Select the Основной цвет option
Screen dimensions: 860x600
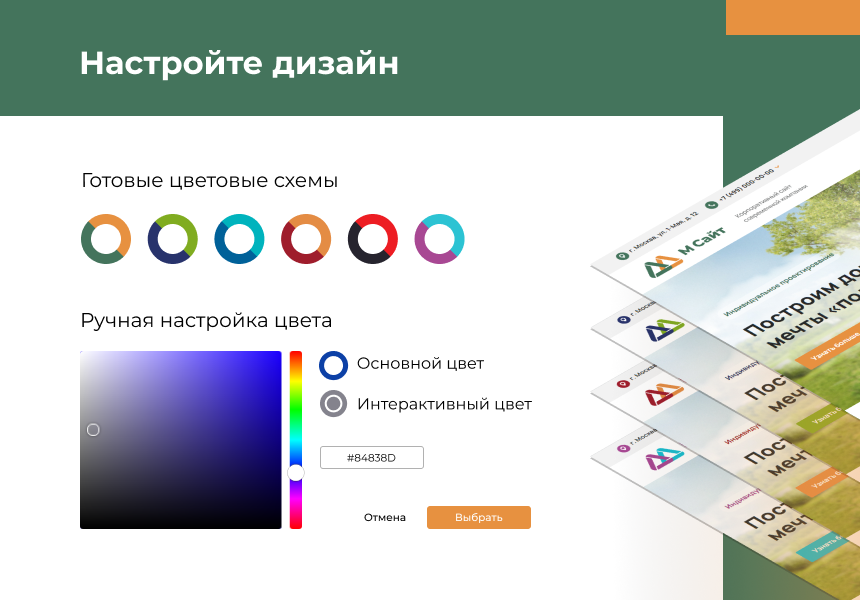(x=333, y=364)
